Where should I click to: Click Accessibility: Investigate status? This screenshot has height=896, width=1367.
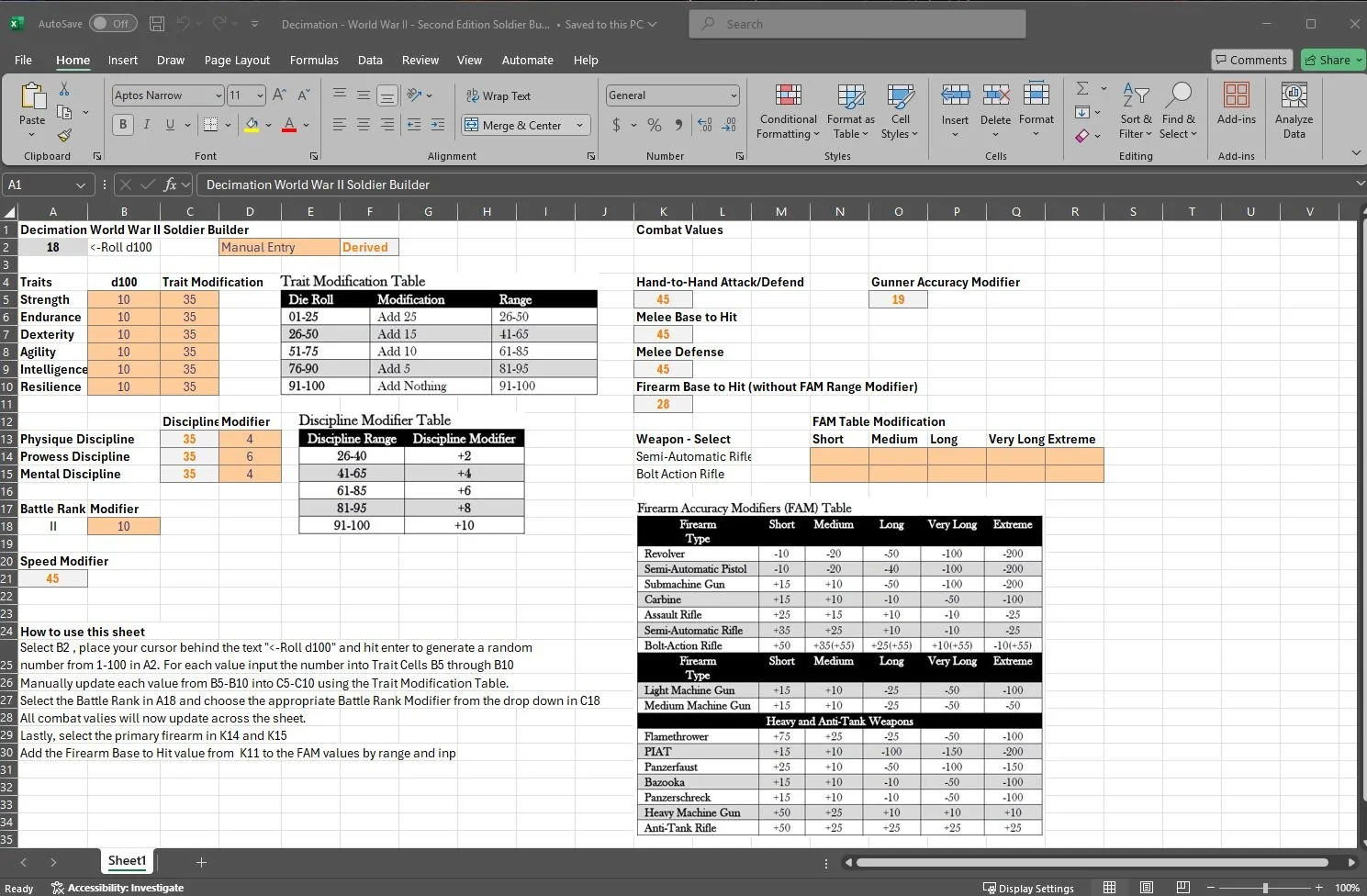(x=118, y=888)
